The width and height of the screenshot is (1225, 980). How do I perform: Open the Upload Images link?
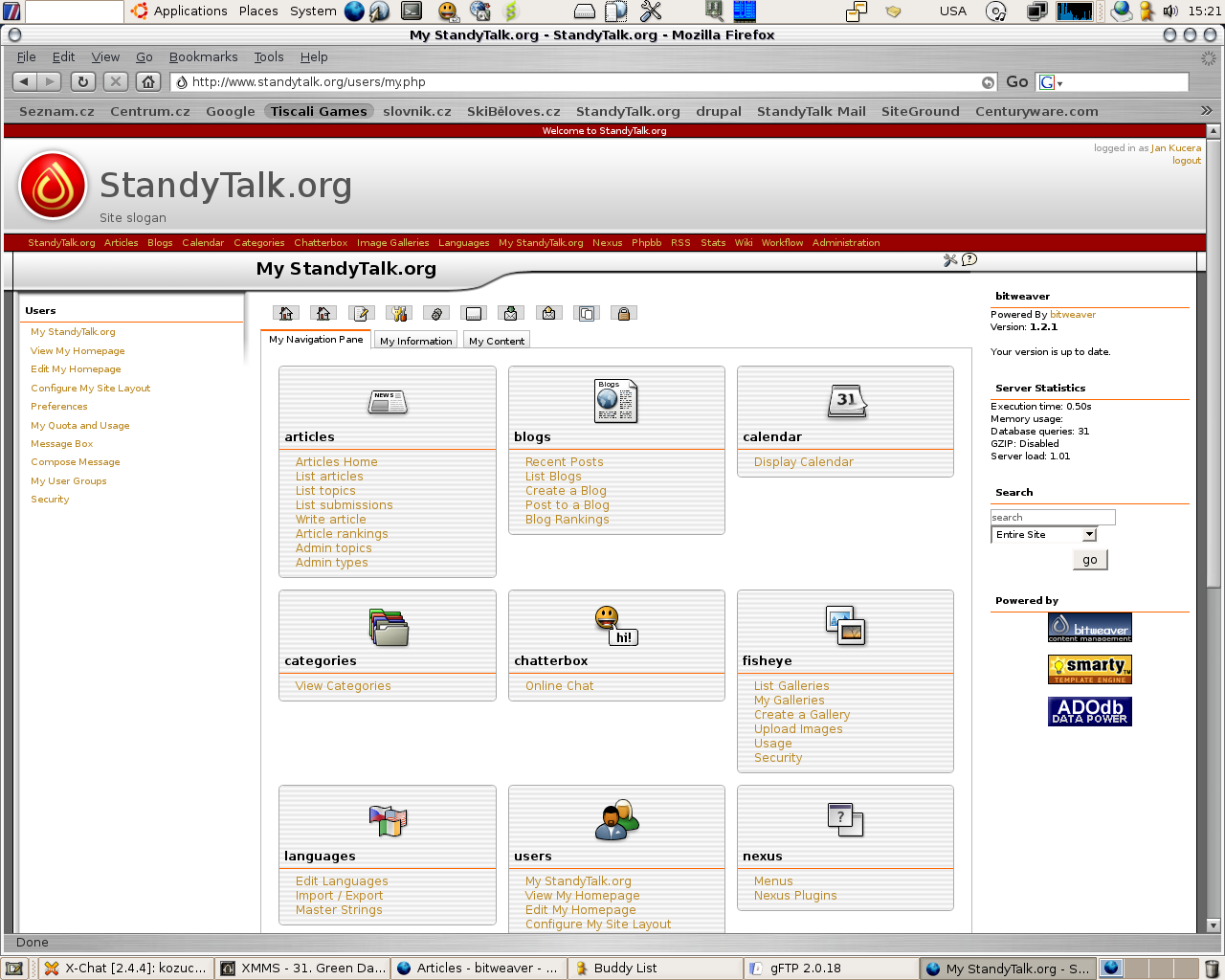pyautogui.click(x=798, y=729)
